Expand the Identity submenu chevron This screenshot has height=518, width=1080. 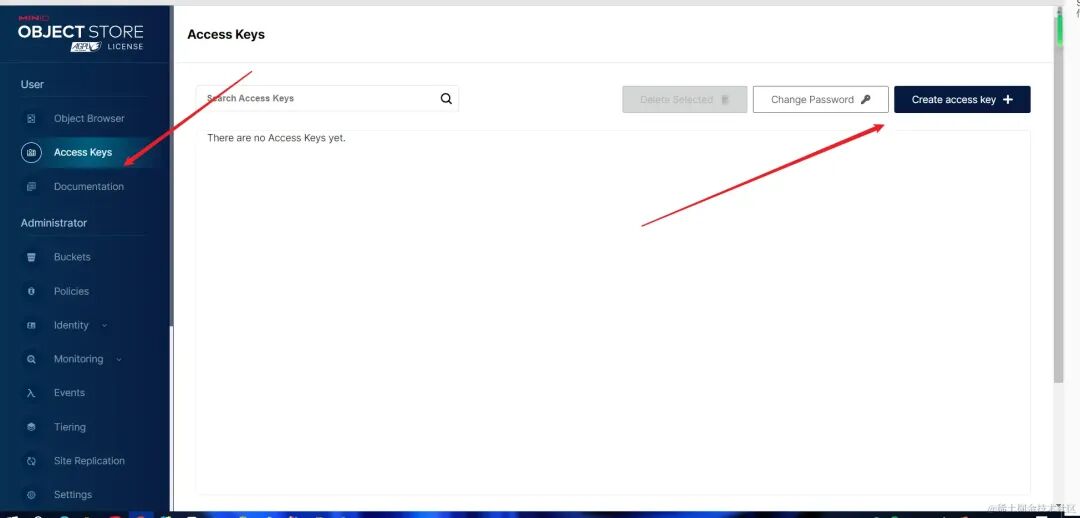pos(104,325)
